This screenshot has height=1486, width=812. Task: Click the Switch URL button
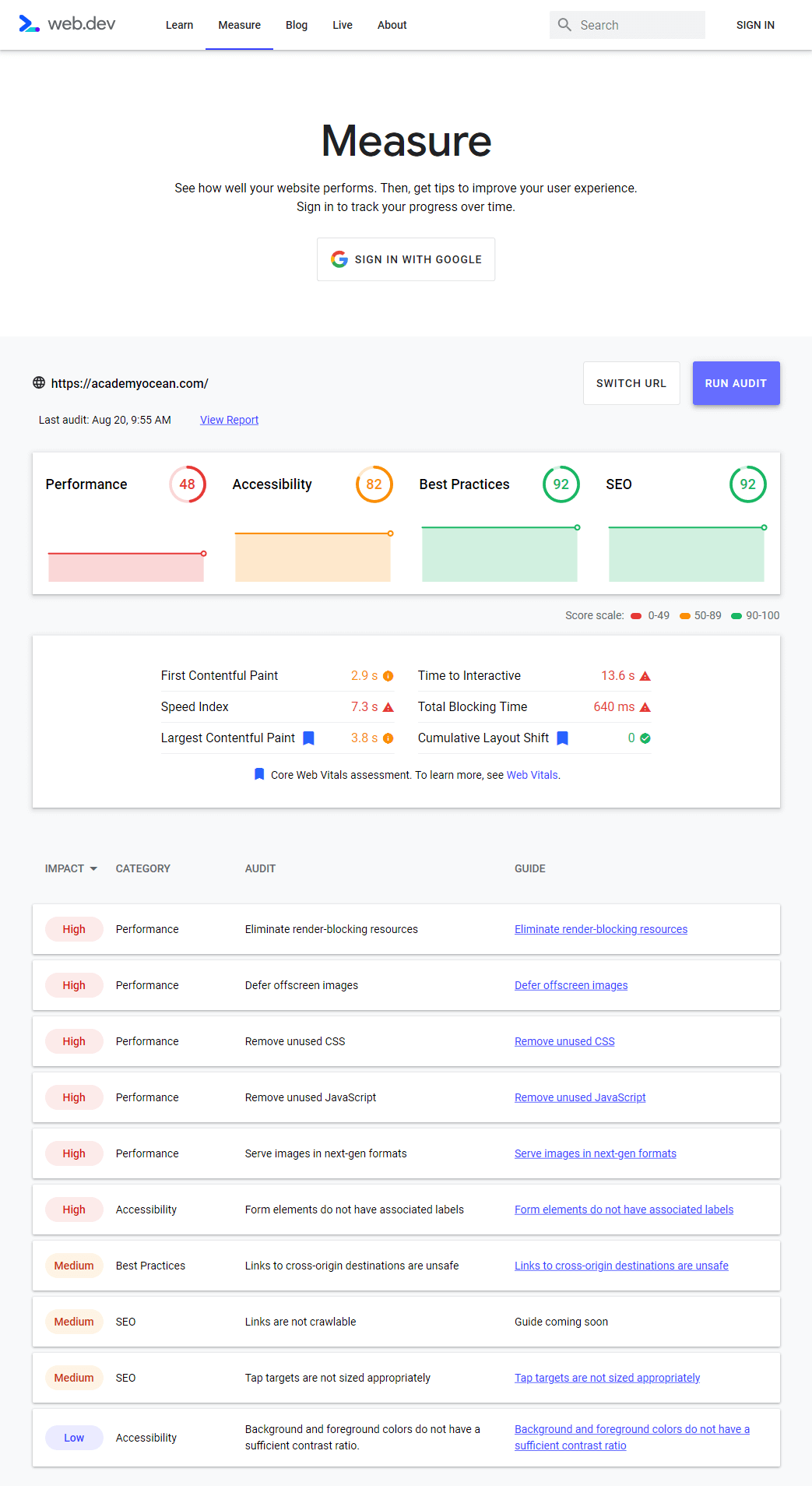[631, 383]
